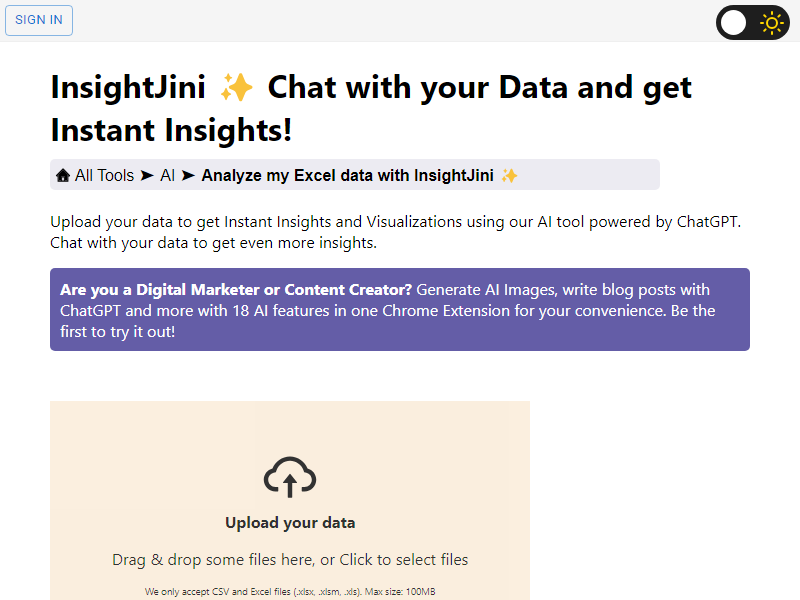The width and height of the screenshot is (800, 600).
Task: Toggle the dark/light theme switch
Action: 752,22
